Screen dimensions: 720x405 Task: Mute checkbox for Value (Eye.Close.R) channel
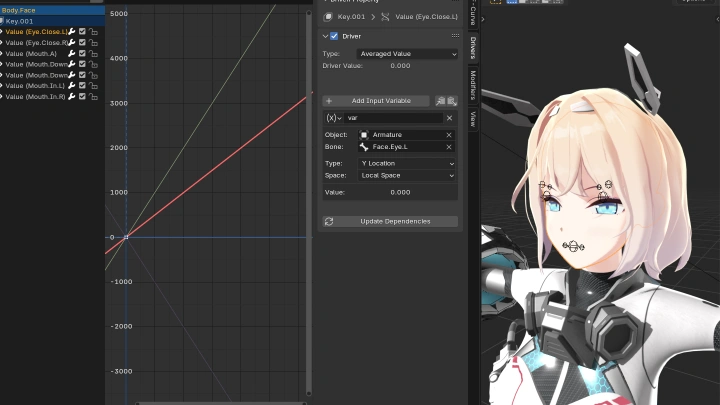[x=82, y=43]
